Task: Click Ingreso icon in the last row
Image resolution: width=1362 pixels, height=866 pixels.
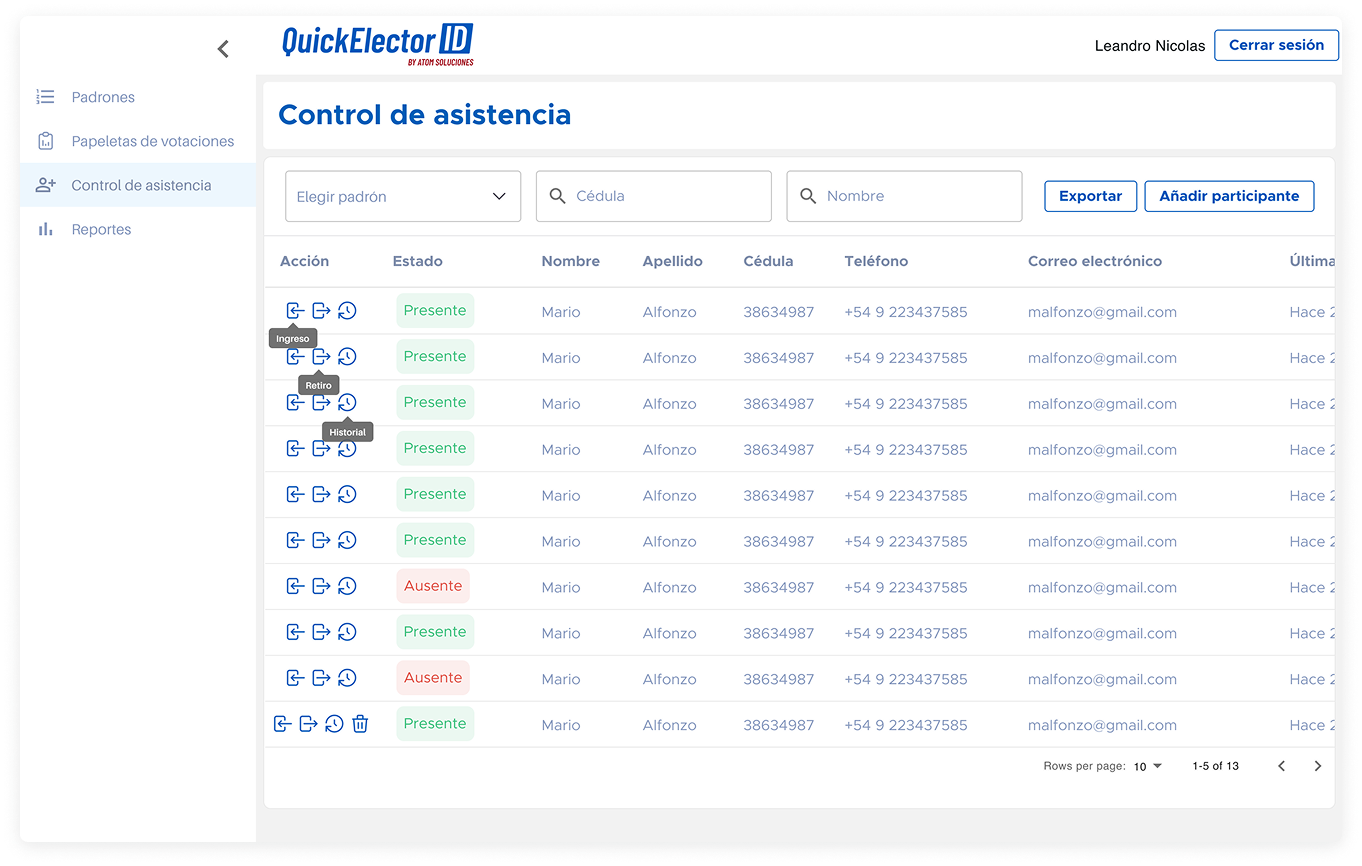Action: (283, 724)
